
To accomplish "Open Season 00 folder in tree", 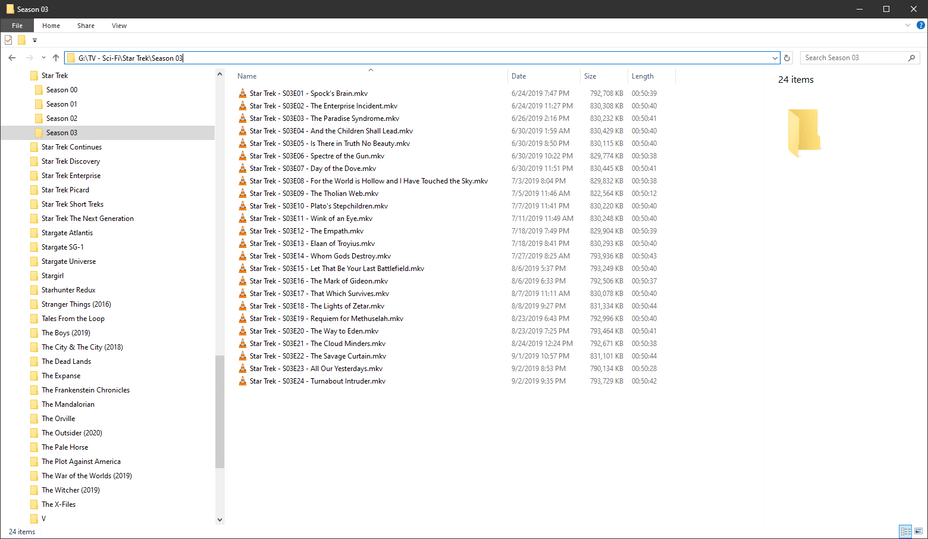I will point(62,90).
